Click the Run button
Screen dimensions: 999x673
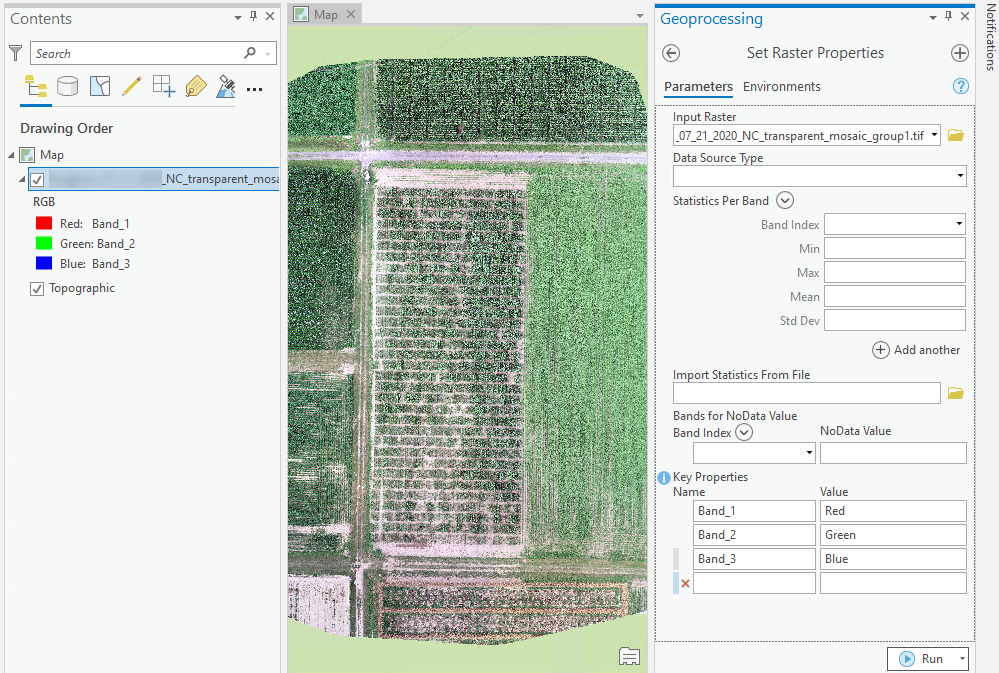923,658
